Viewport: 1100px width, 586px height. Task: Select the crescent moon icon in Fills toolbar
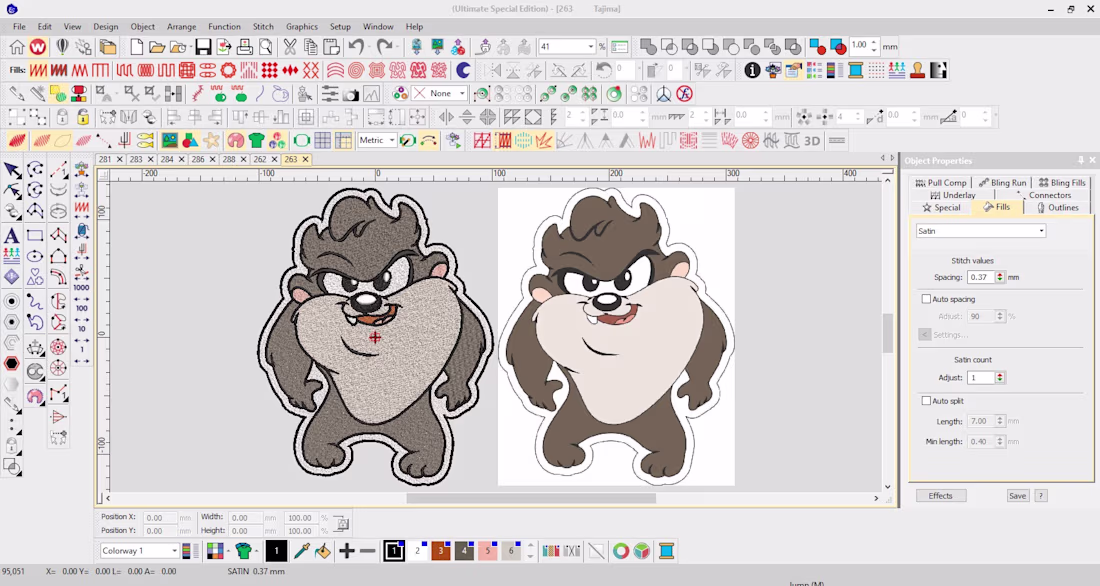tap(463, 70)
